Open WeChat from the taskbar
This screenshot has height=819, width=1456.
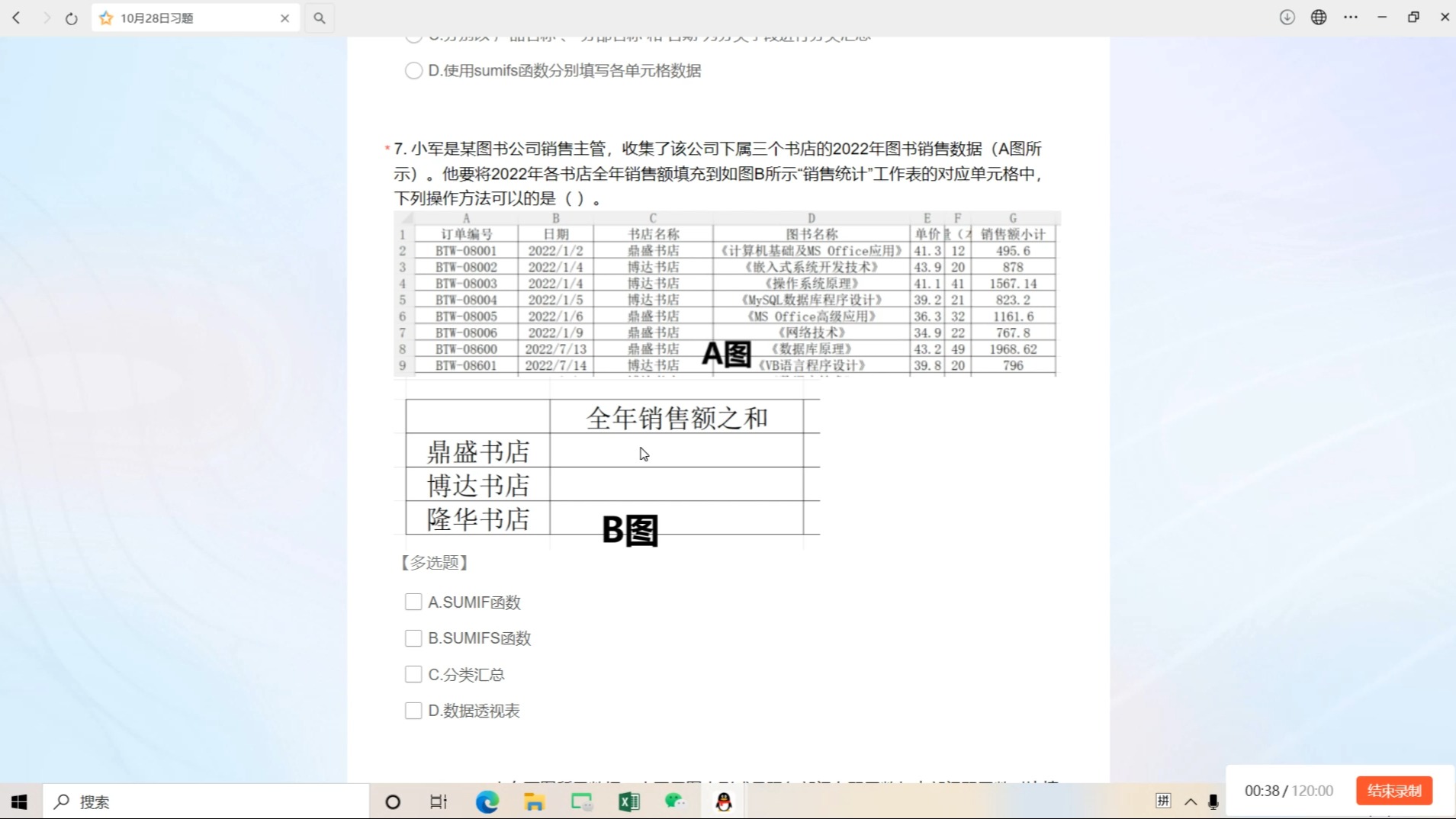point(676,801)
